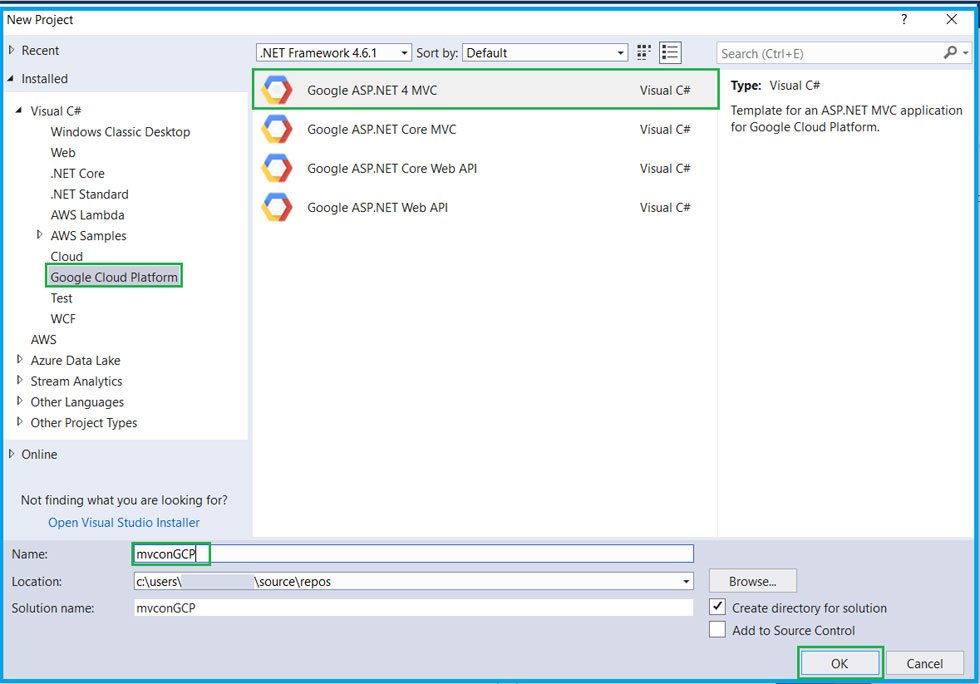Expand the AWS Samples tree node

(x=40, y=235)
